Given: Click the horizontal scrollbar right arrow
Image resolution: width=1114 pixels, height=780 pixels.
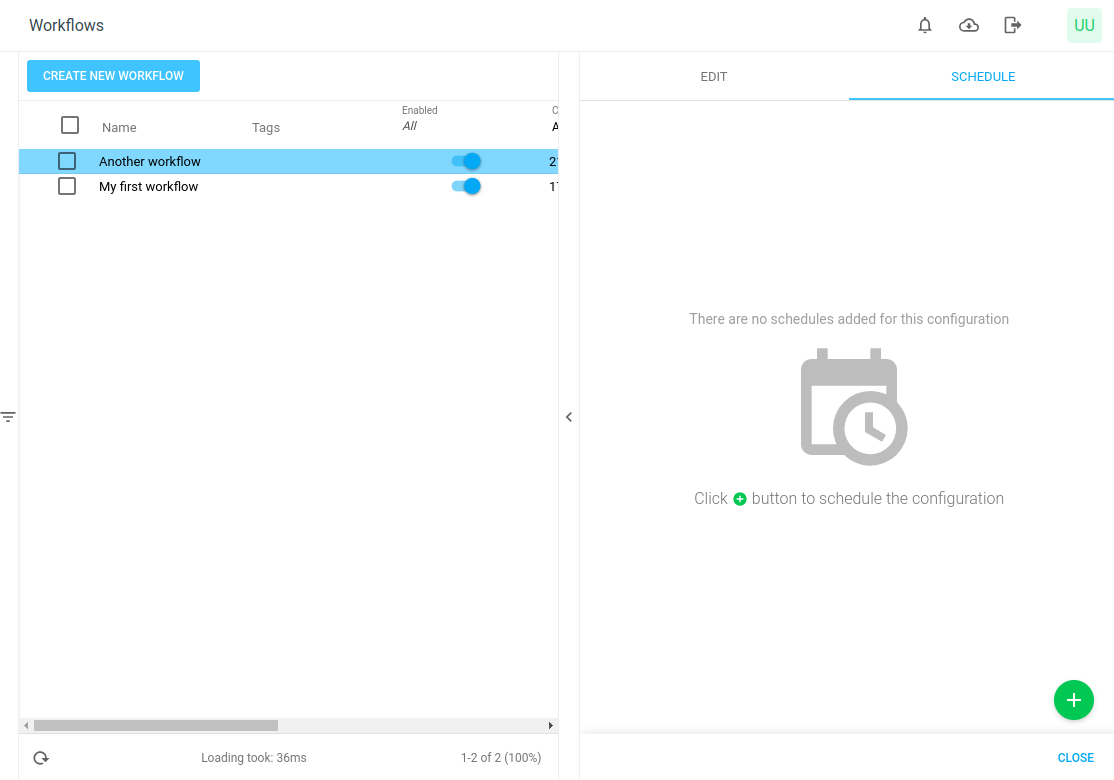Looking at the screenshot, I should tap(550, 724).
